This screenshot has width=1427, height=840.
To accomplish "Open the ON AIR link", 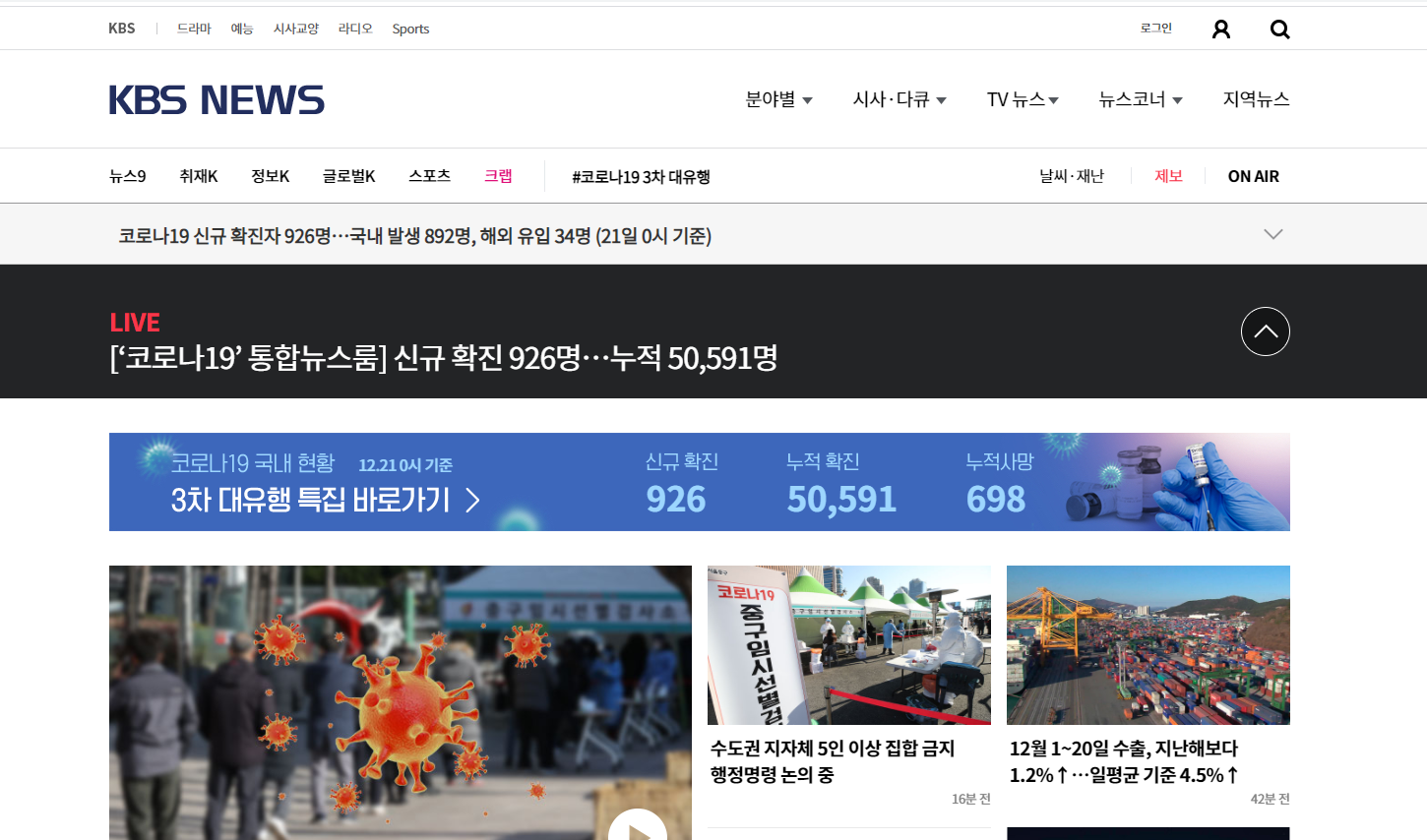I will pos(1254,176).
